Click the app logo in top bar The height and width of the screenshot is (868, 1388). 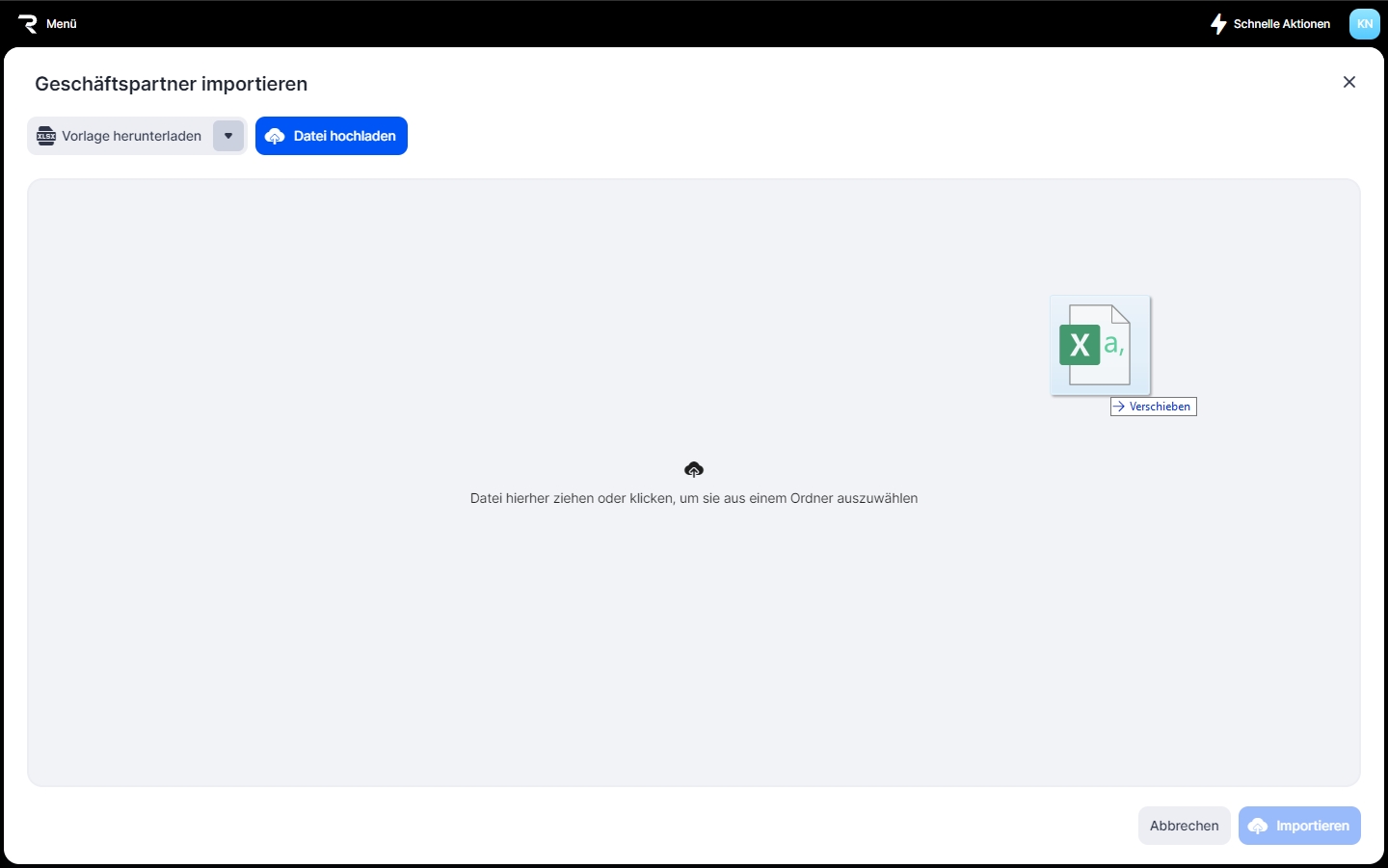27,24
